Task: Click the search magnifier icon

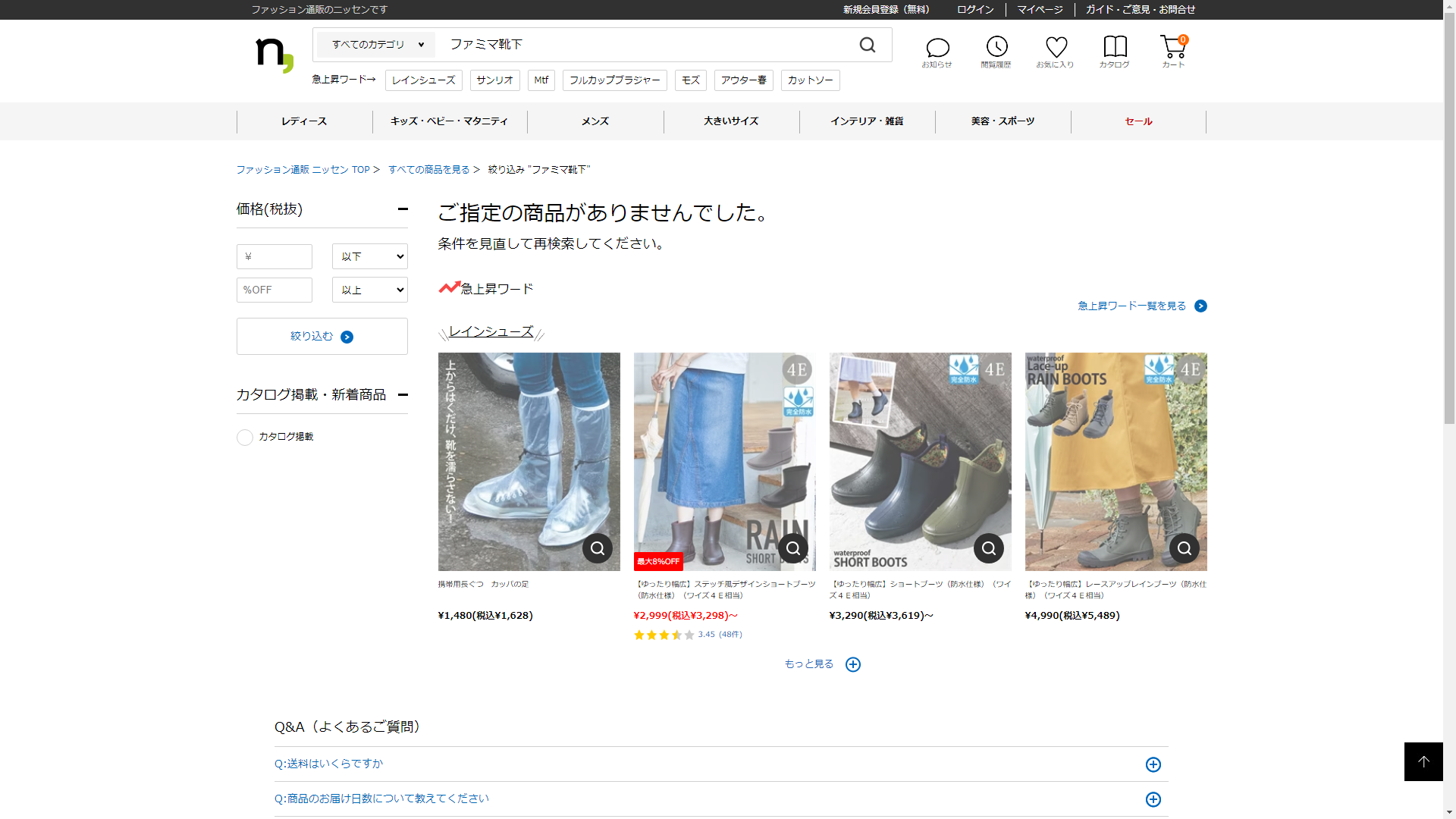Action: pyautogui.click(x=868, y=45)
